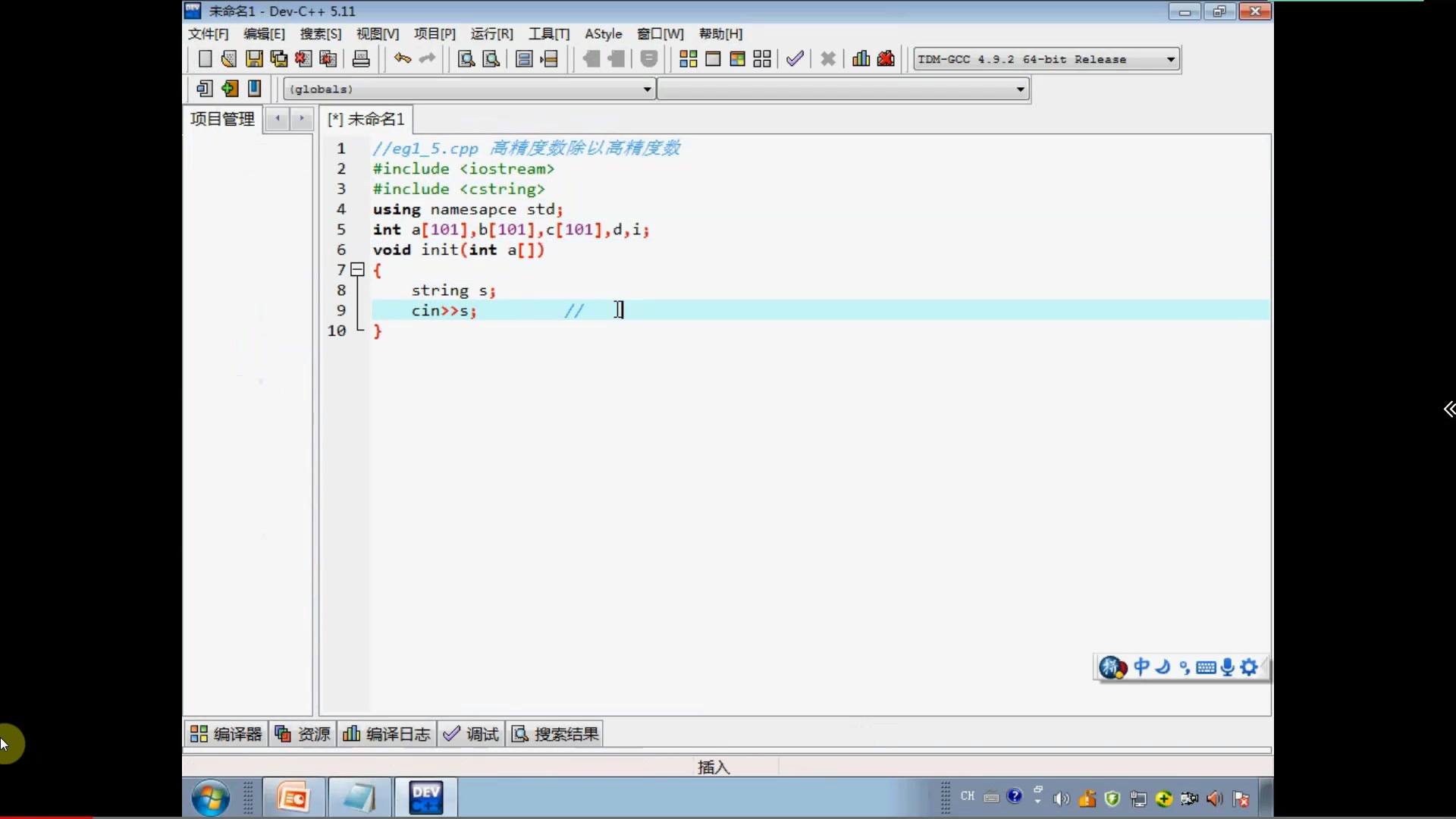The width and height of the screenshot is (1456, 819).
Task: Open the 运行[R] menu
Action: click(491, 34)
